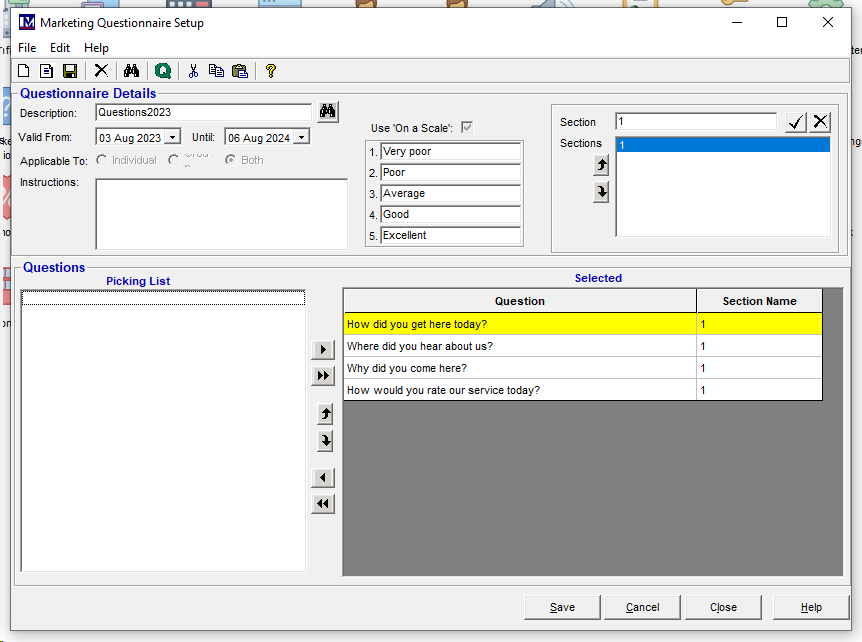Open the Edit menu
Viewport: 862px width, 642px height.
click(60, 48)
